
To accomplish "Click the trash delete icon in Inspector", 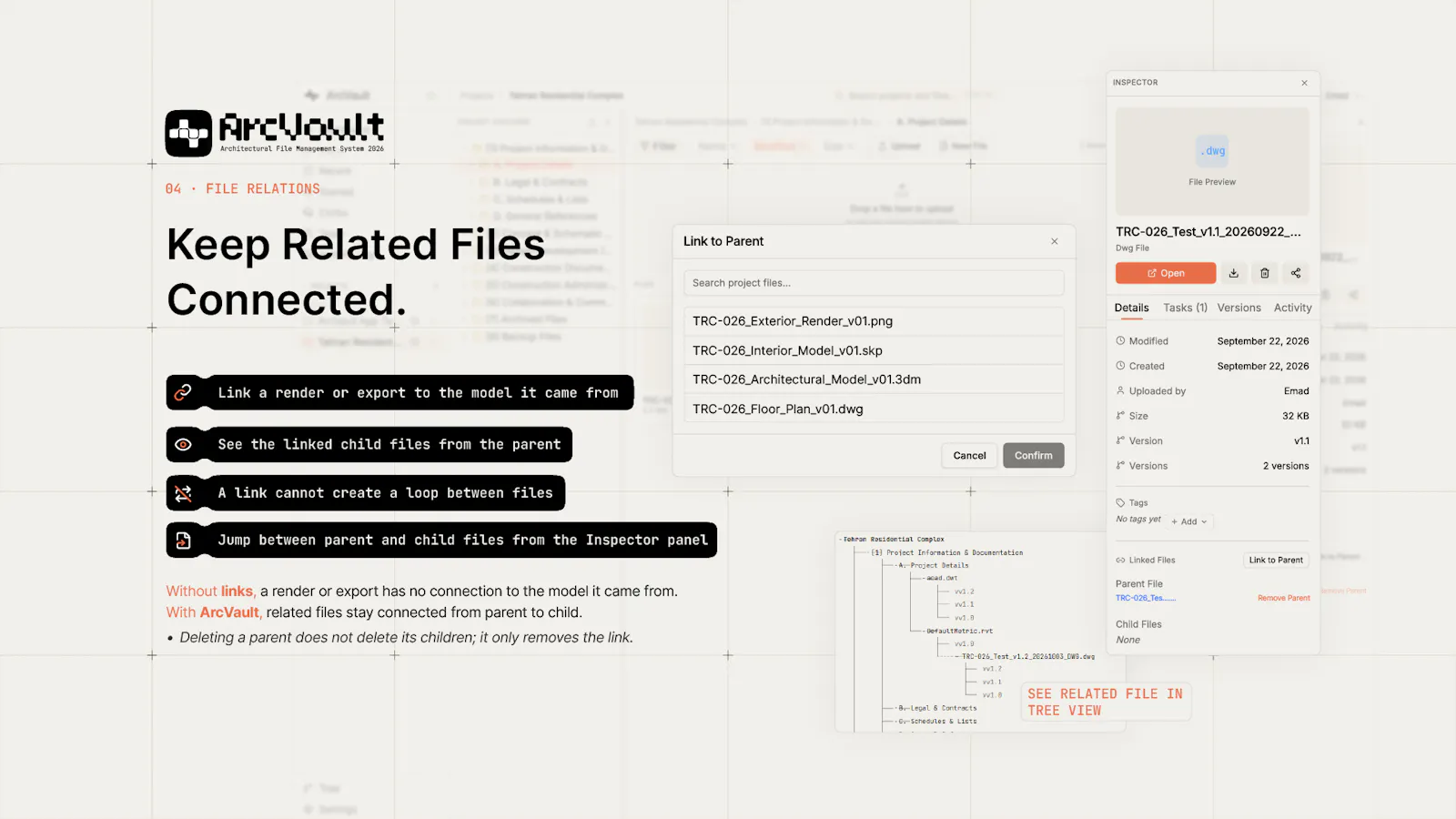I will click(x=1265, y=273).
